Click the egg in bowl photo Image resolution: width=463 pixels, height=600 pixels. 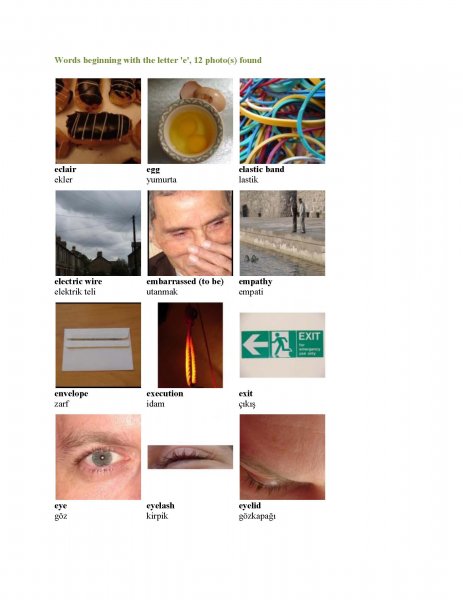coord(190,121)
